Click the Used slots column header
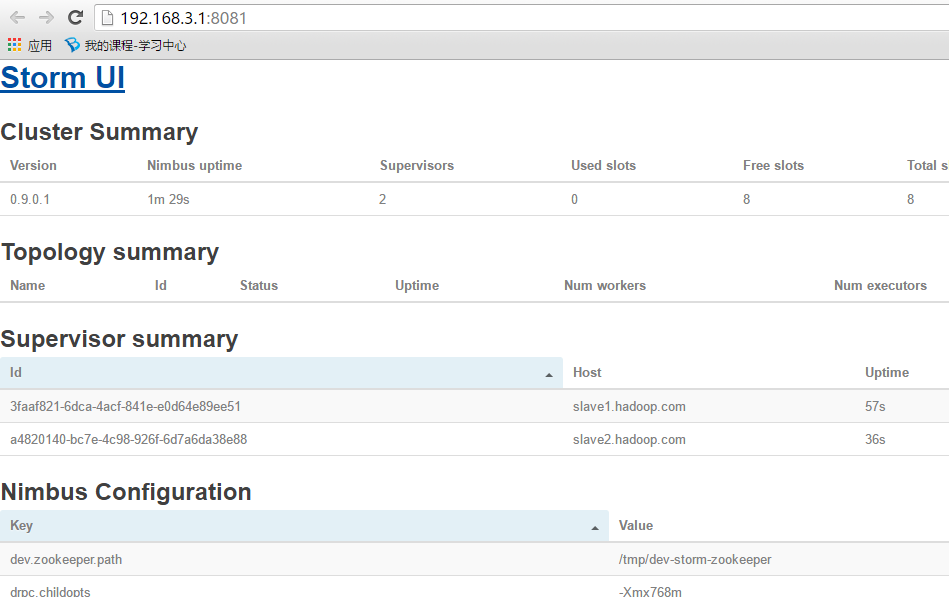Screen dimensions: 949x597 coord(603,165)
